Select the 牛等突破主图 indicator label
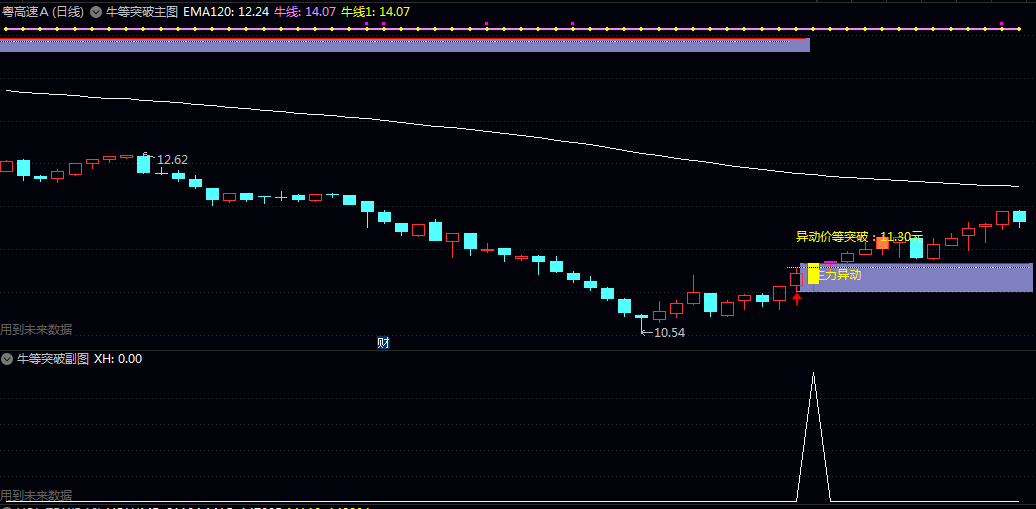The width and height of the screenshot is (1036, 509). (x=142, y=11)
